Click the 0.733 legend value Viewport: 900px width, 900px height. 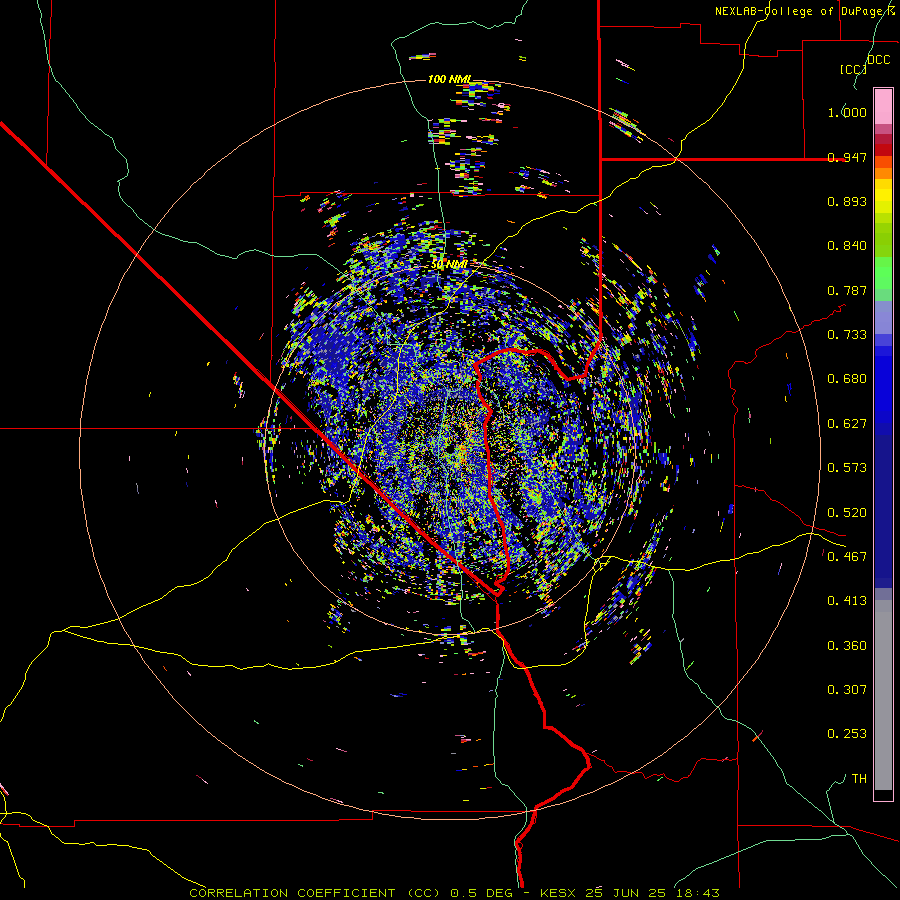click(847, 335)
